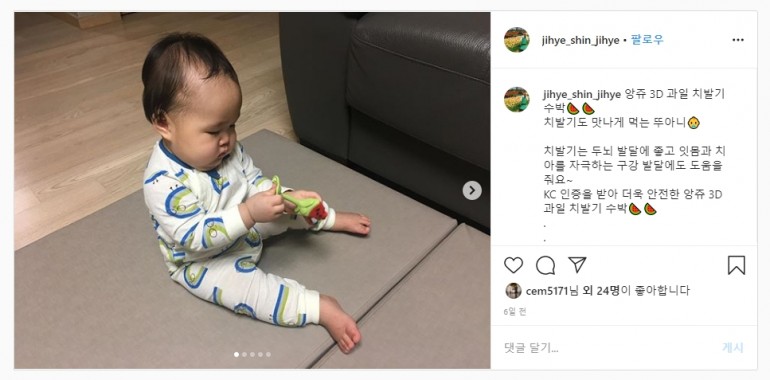770x380 pixels.
Task: Like the post with the heart icon
Action: click(513, 265)
